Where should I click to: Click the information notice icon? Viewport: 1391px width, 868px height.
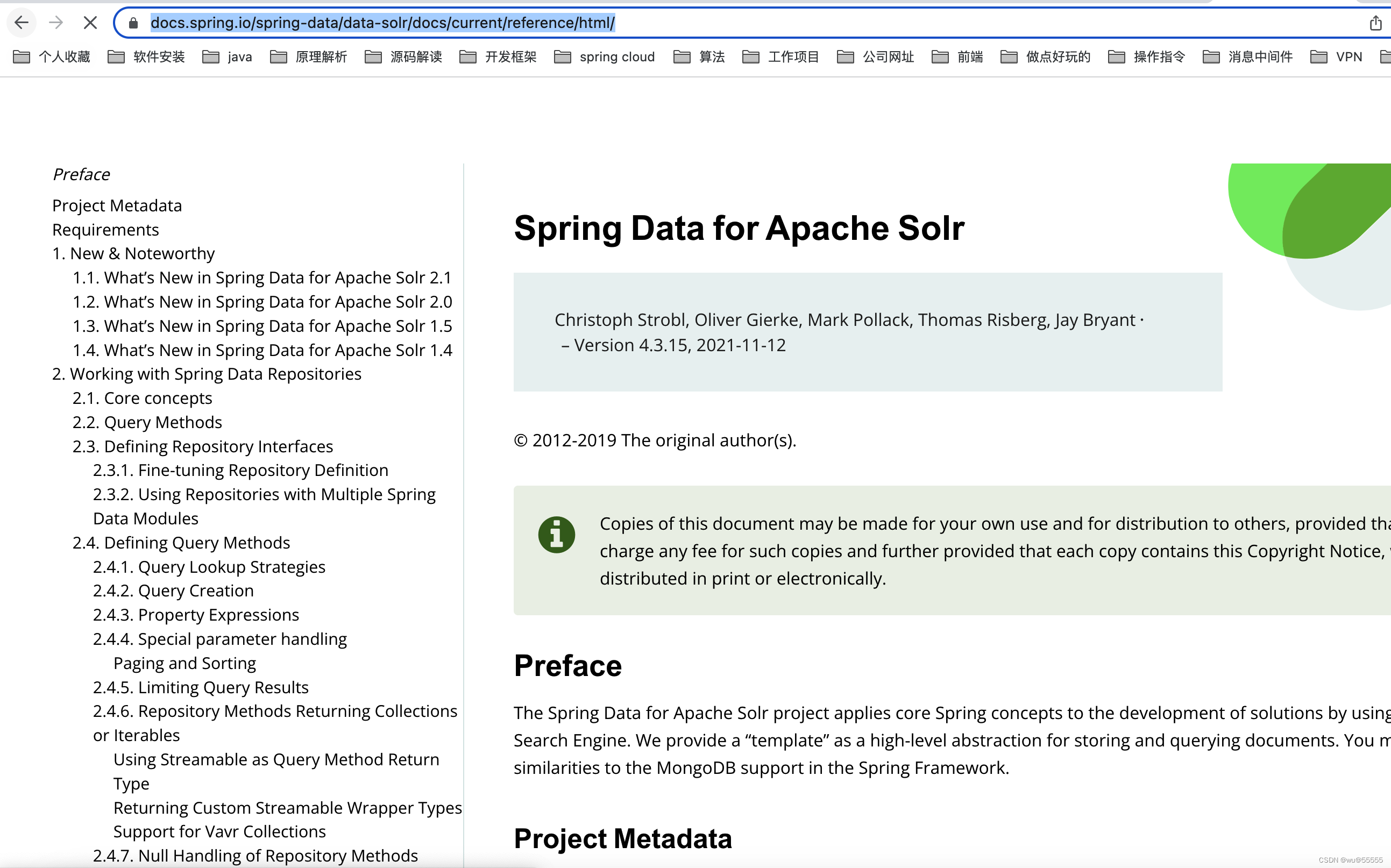(x=556, y=534)
